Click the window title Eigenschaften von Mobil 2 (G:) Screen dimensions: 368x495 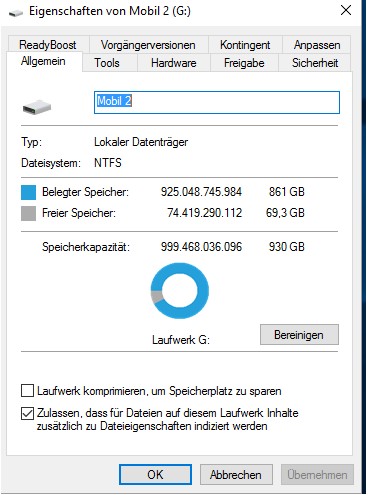tap(110, 11)
